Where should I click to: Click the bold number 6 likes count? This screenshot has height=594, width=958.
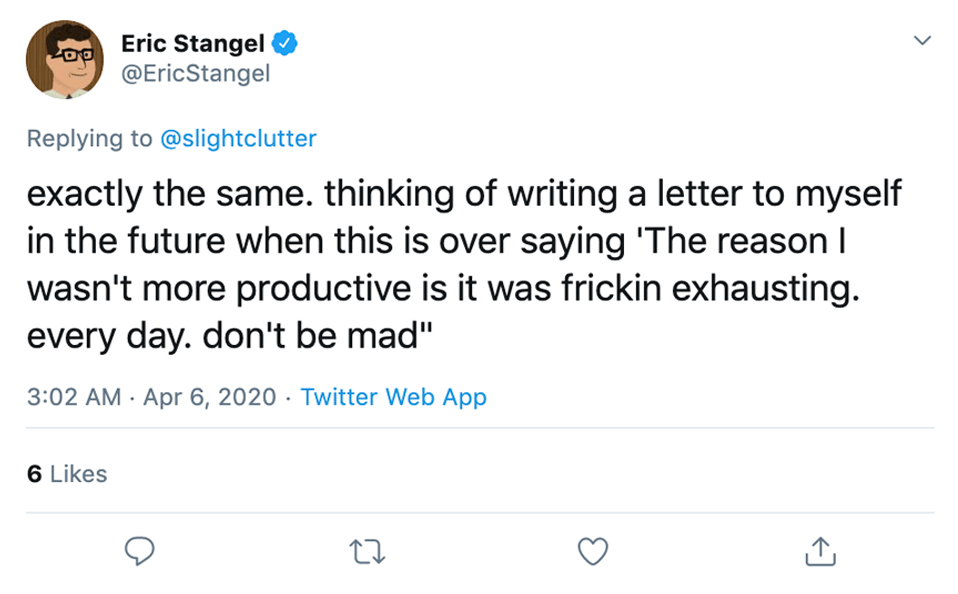pyautogui.click(x=34, y=474)
